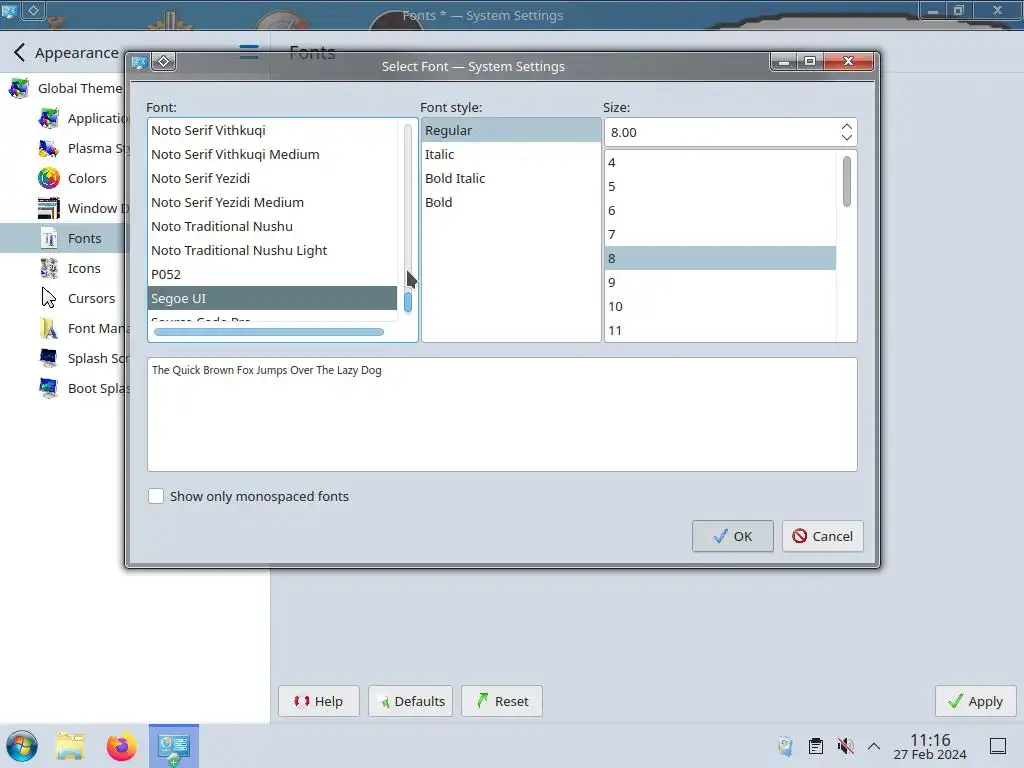Select the Bold font style

point(511,202)
